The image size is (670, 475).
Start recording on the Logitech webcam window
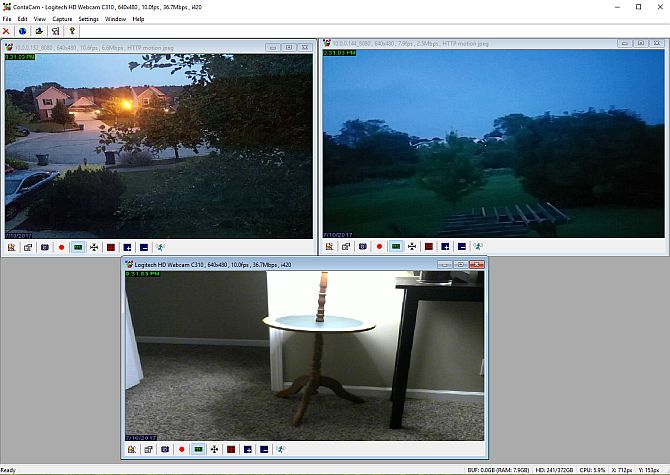[182, 449]
